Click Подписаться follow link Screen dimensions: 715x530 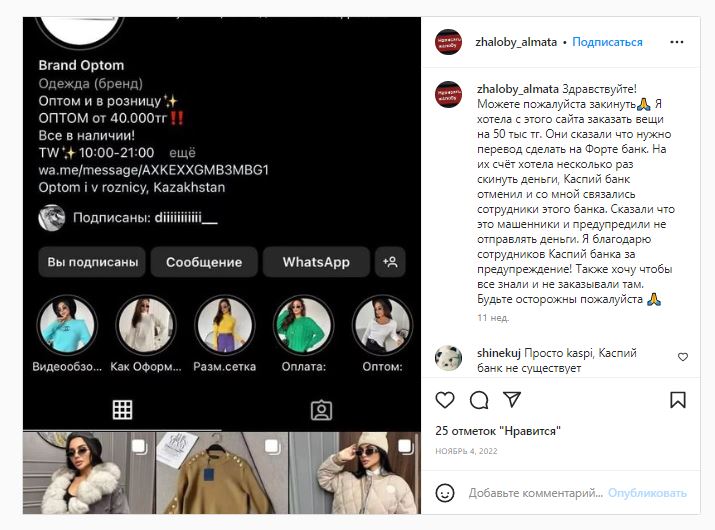click(607, 42)
